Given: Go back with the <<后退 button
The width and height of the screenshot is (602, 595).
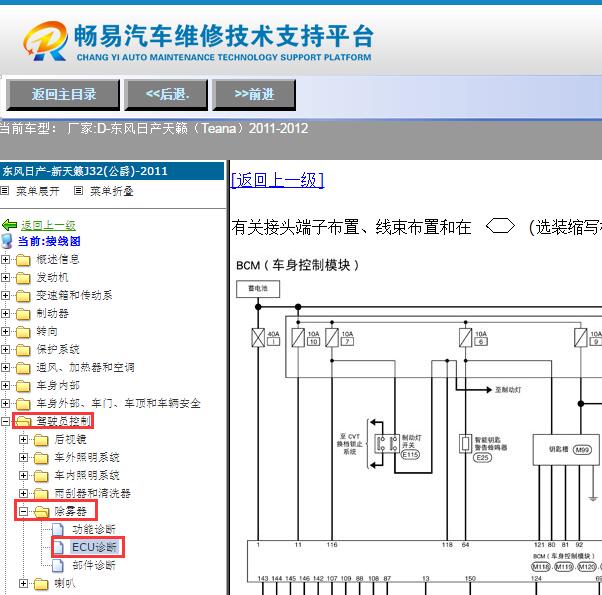Looking at the screenshot, I should 166,94.
